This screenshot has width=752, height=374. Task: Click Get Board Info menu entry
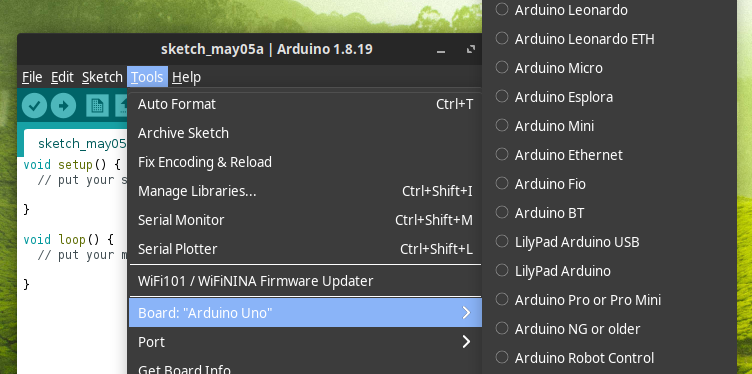click(305, 367)
